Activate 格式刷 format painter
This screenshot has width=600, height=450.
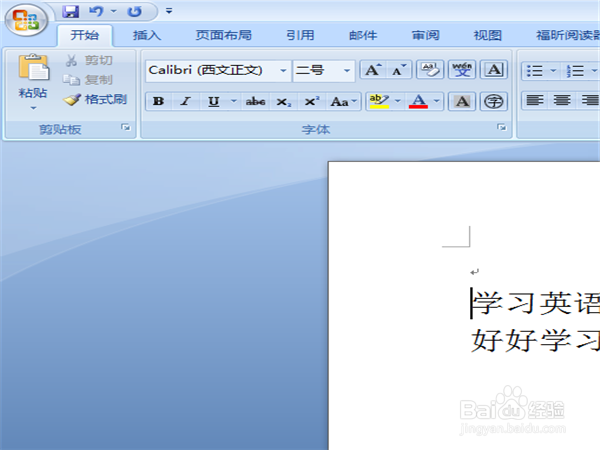point(95,99)
